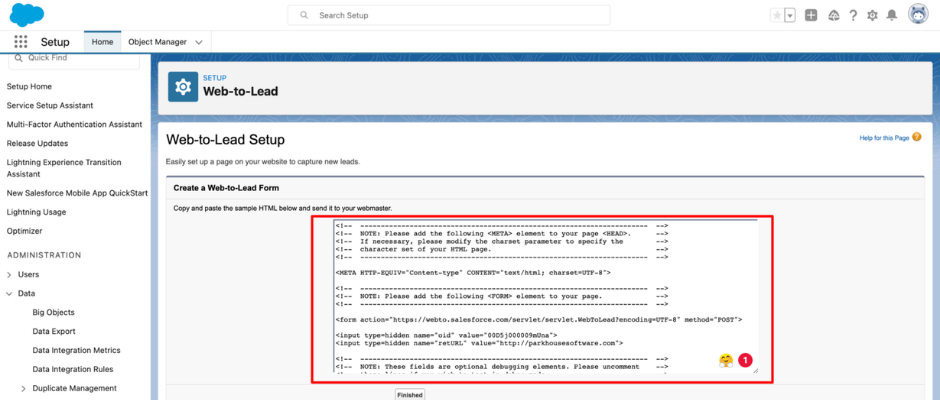Open the Setup gear icon in header
The image size is (940, 400).
[872, 16]
